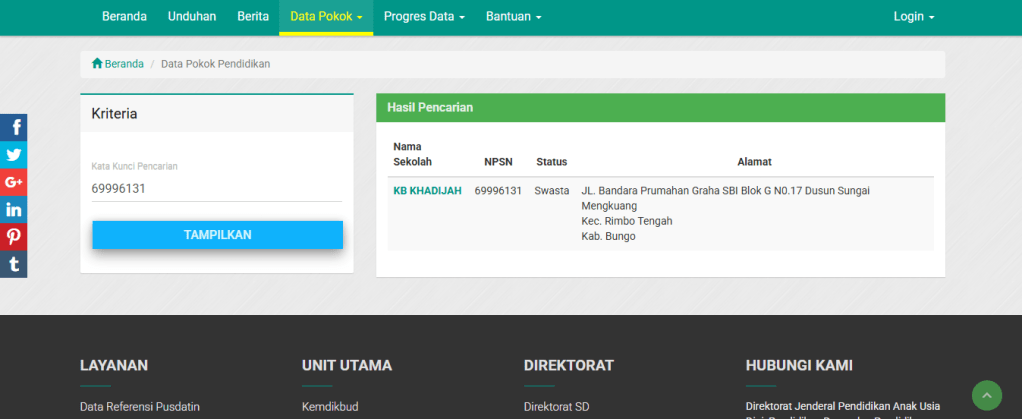This screenshot has height=419, width=1022.
Task: Open Unduhan menu item
Action: (x=192, y=17)
